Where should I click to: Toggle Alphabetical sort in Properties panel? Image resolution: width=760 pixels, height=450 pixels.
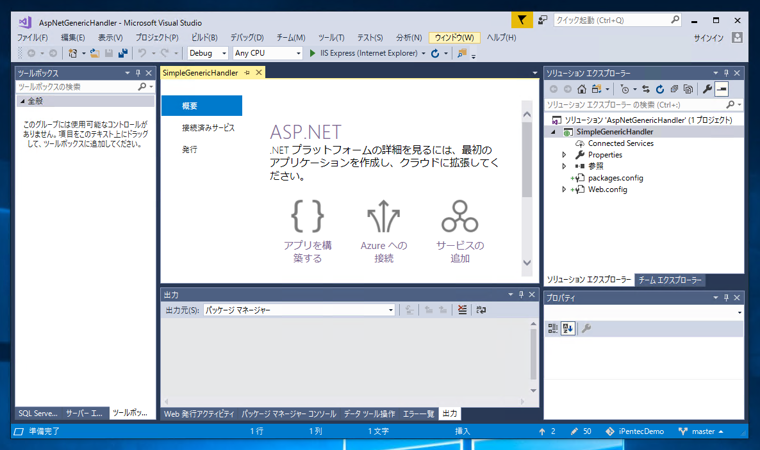click(x=568, y=329)
